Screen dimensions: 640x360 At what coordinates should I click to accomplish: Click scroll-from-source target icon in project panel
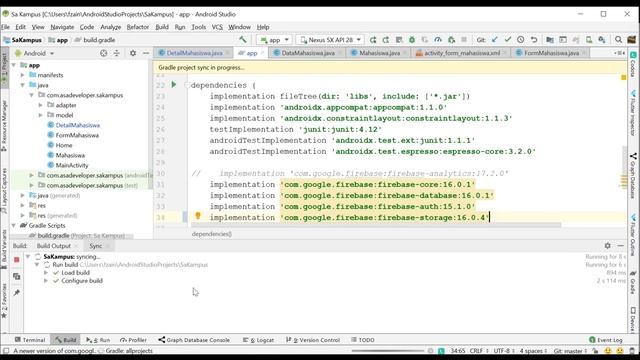tap(103, 53)
